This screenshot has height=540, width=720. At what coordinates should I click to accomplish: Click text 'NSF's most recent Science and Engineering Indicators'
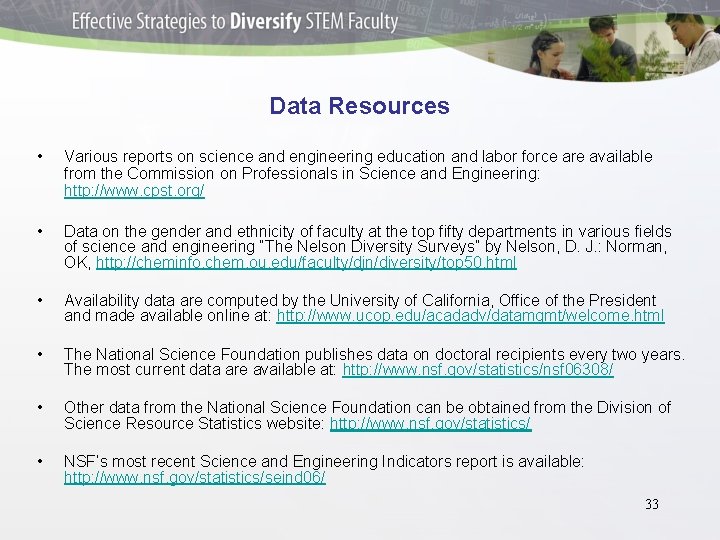click(258, 461)
